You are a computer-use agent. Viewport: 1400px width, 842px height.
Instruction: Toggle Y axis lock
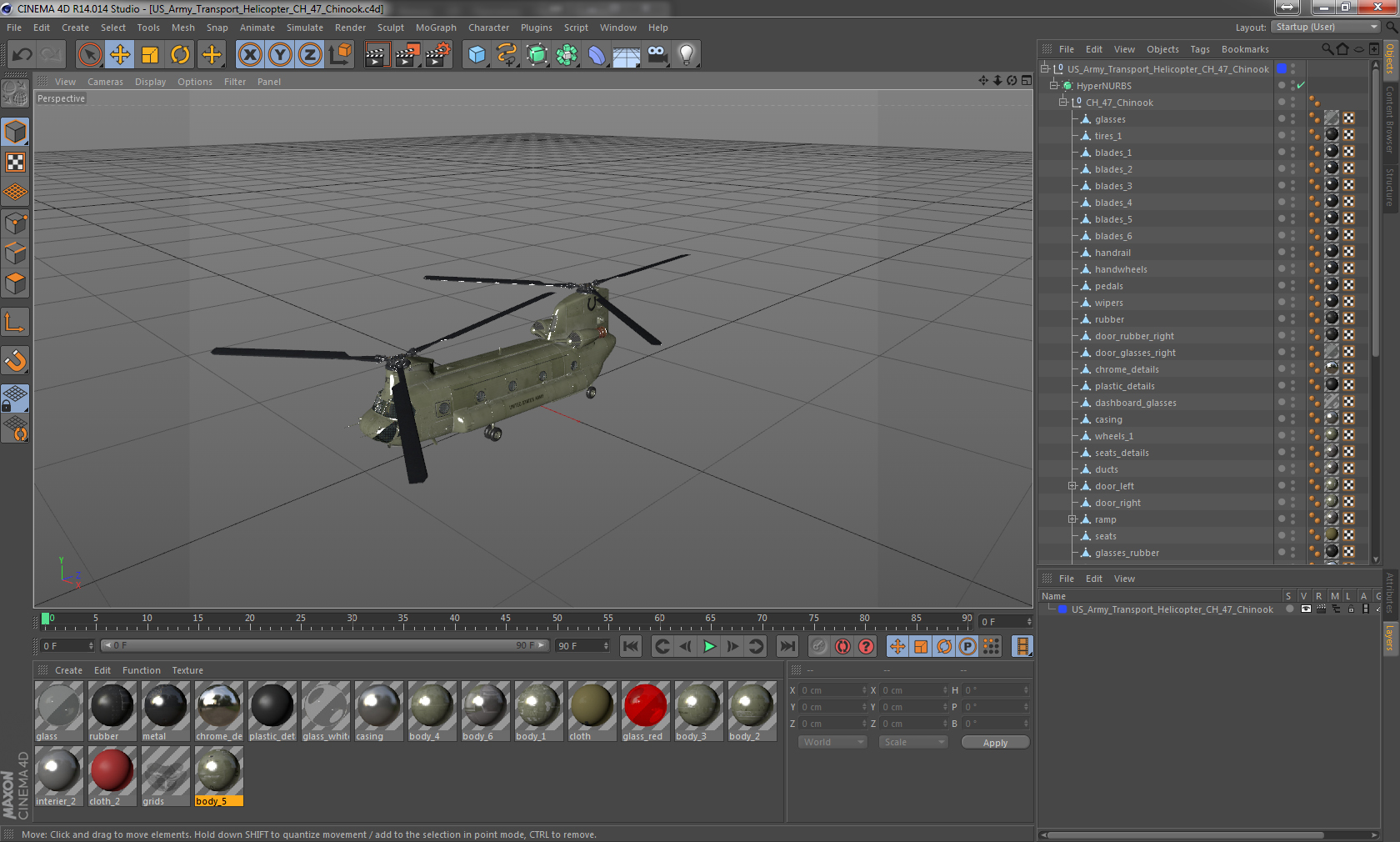(x=280, y=55)
